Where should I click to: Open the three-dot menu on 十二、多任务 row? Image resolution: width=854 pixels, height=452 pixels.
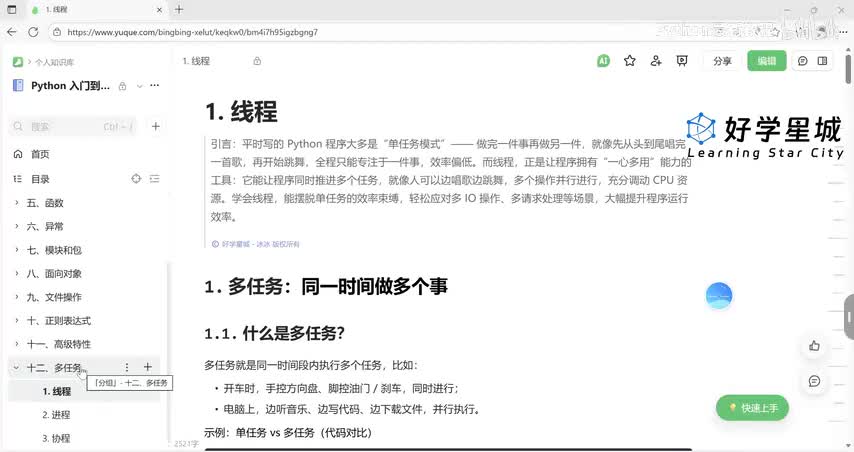pyautogui.click(x=127, y=368)
